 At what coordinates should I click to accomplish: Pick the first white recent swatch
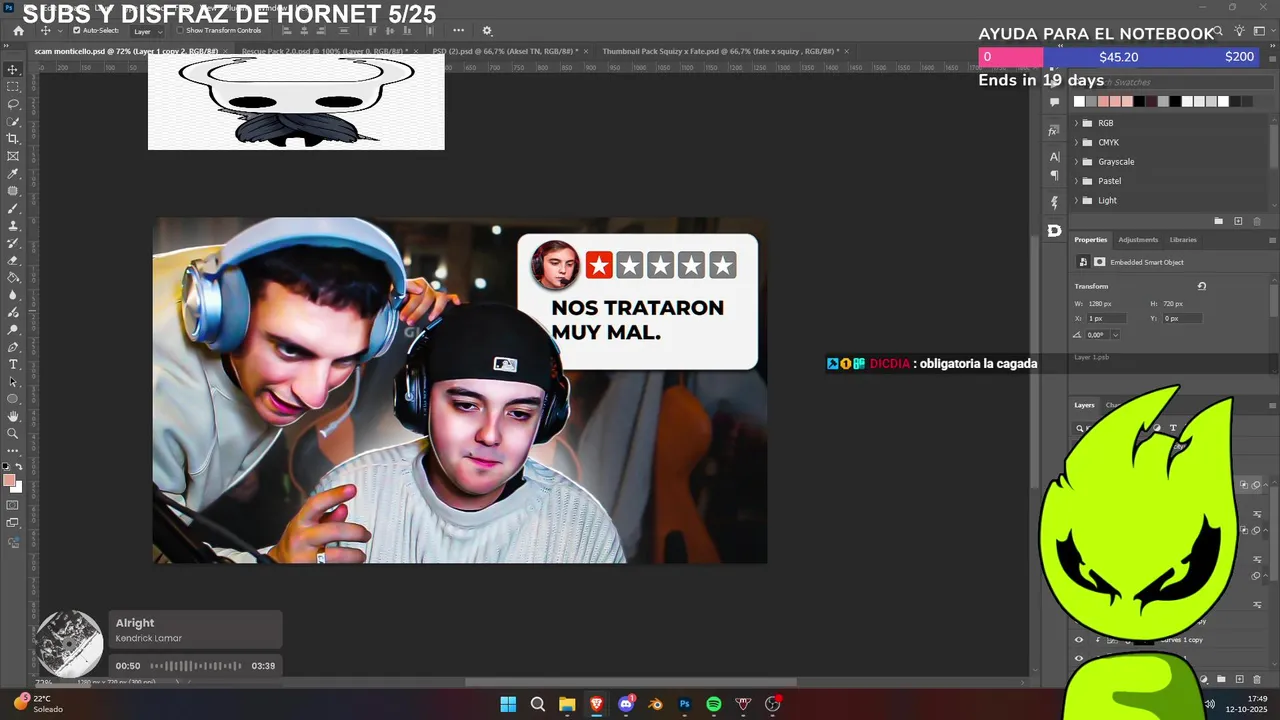click(1079, 101)
